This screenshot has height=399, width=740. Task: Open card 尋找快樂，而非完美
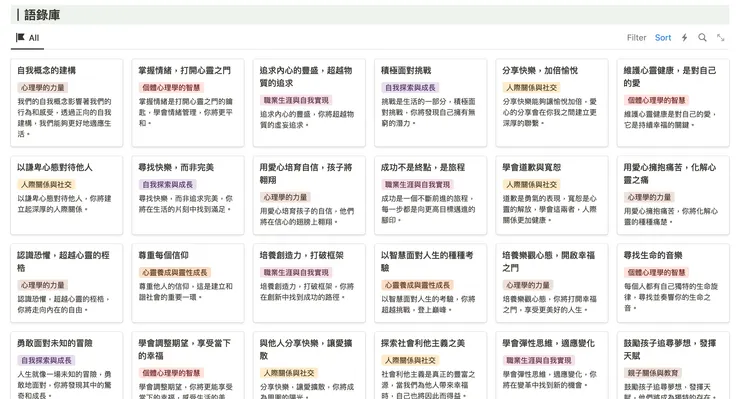click(188, 195)
